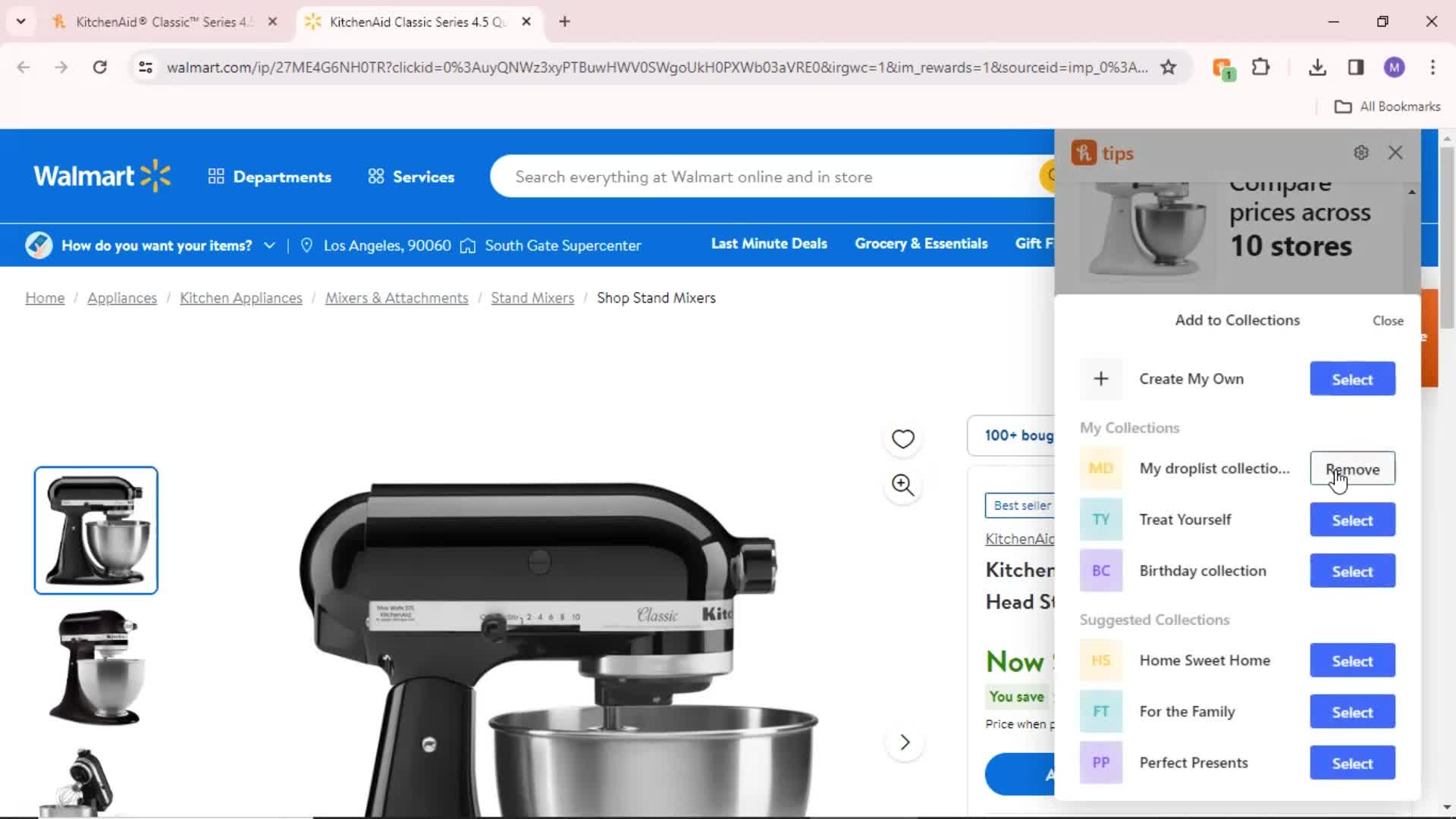
Task: Show next product image with arrow
Action: coord(904,742)
